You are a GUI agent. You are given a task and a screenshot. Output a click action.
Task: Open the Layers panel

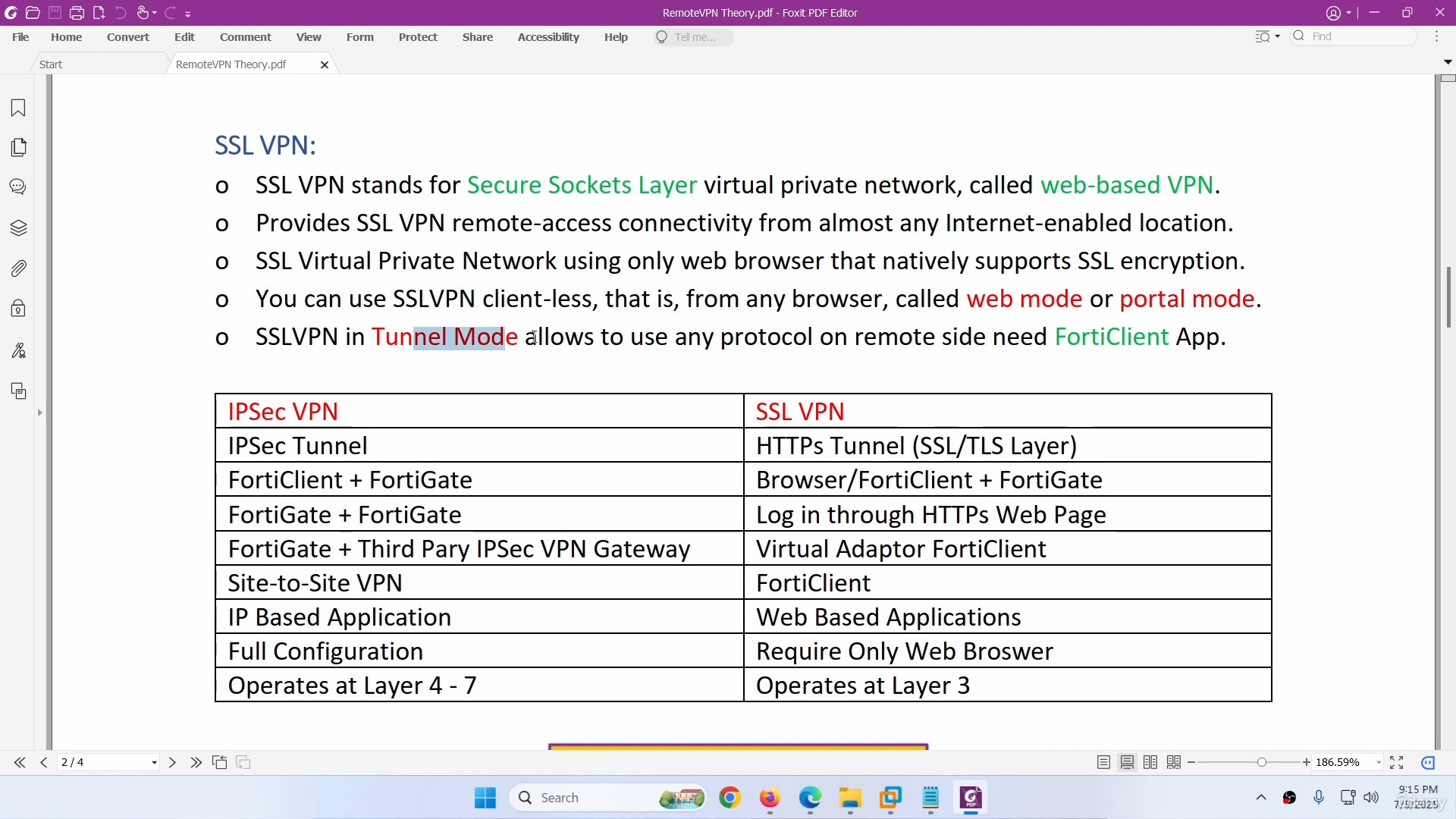(x=18, y=227)
